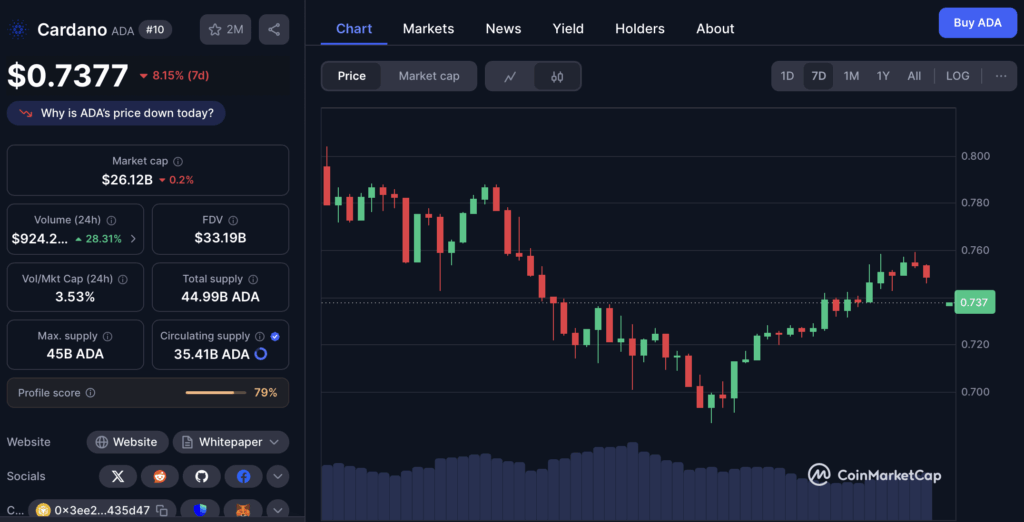Switch to the Yield tab
The height and width of the screenshot is (522, 1024).
pos(568,29)
